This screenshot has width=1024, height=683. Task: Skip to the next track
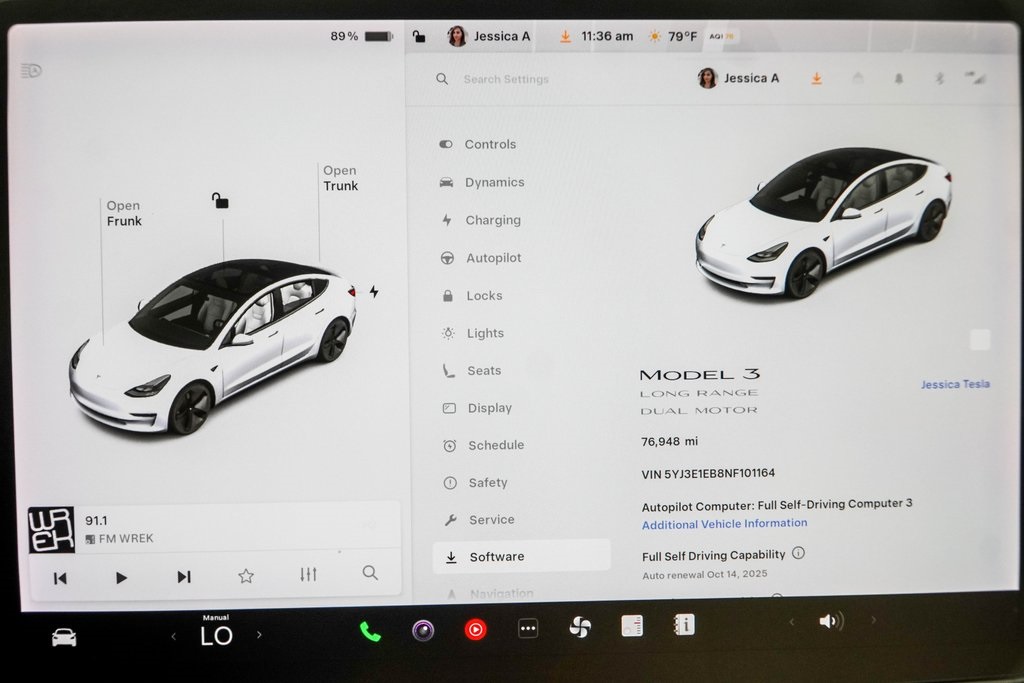[x=184, y=577]
